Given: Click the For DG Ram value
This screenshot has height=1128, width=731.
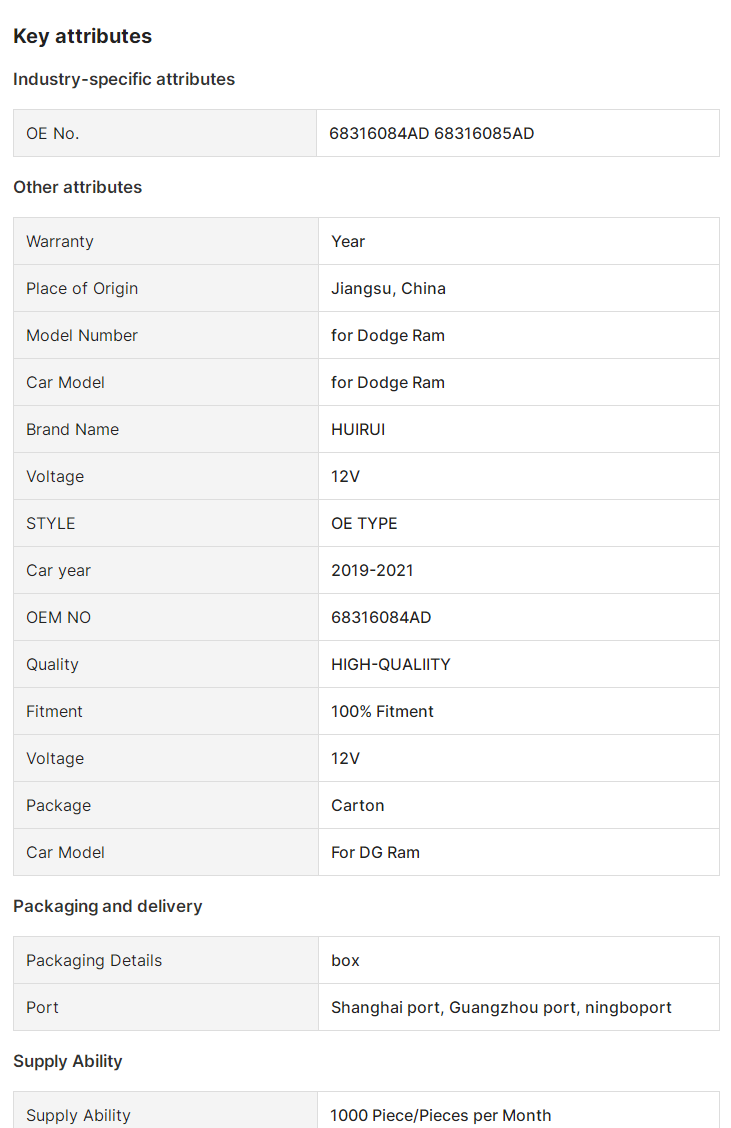Looking at the screenshot, I should click(375, 852).
